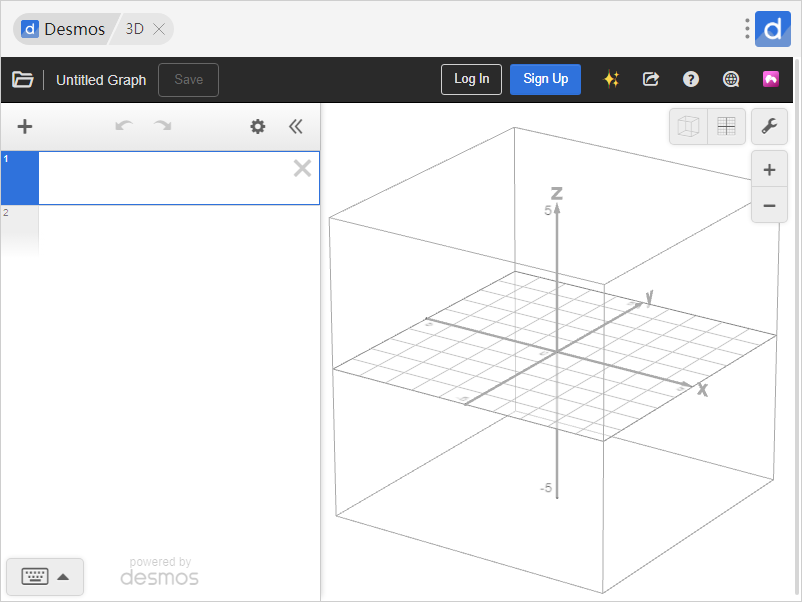Share the graph via share icon
802x602 pixels.
point(651,80)
